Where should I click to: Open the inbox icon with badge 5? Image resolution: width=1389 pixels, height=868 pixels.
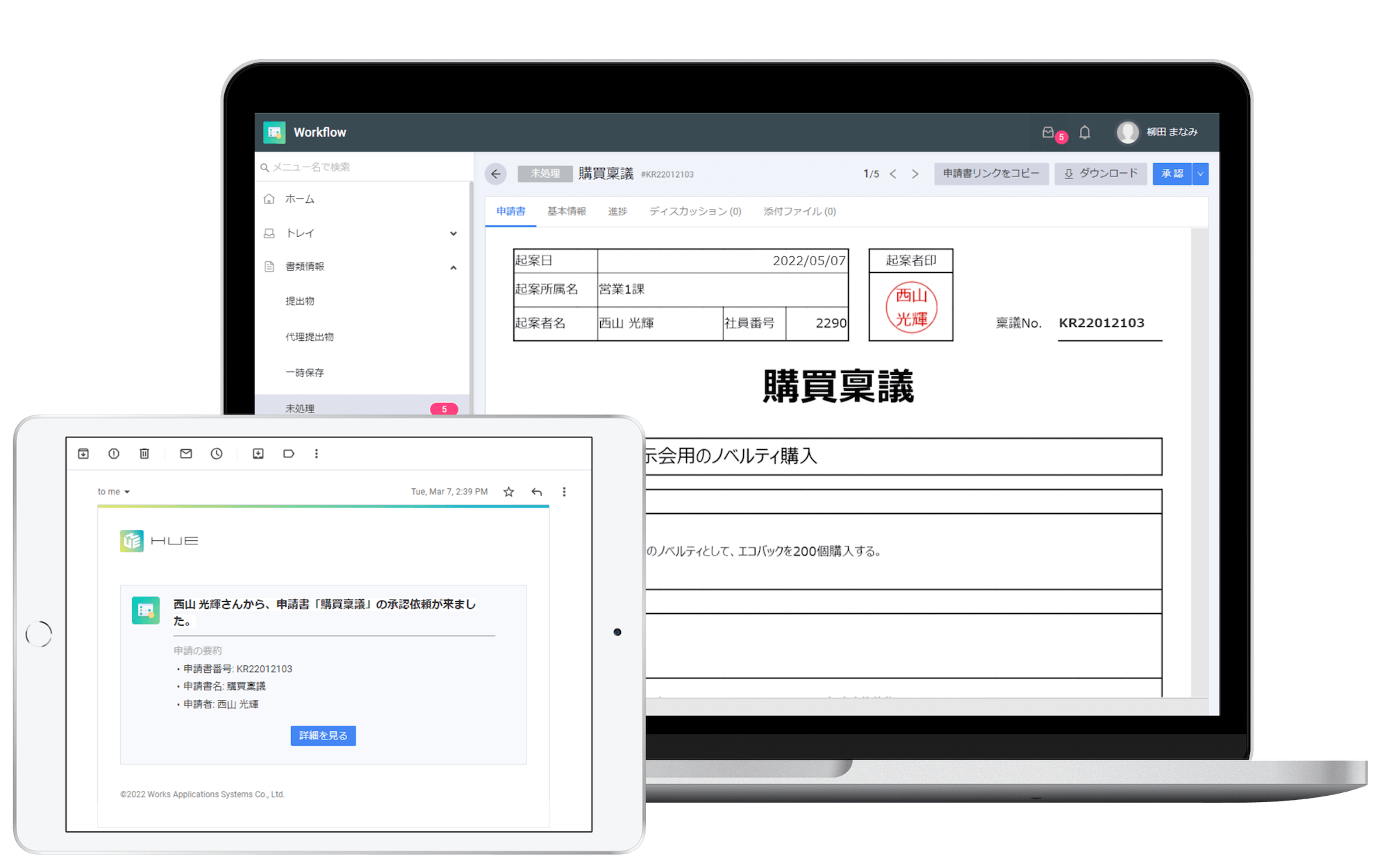tap(1049, 132)
